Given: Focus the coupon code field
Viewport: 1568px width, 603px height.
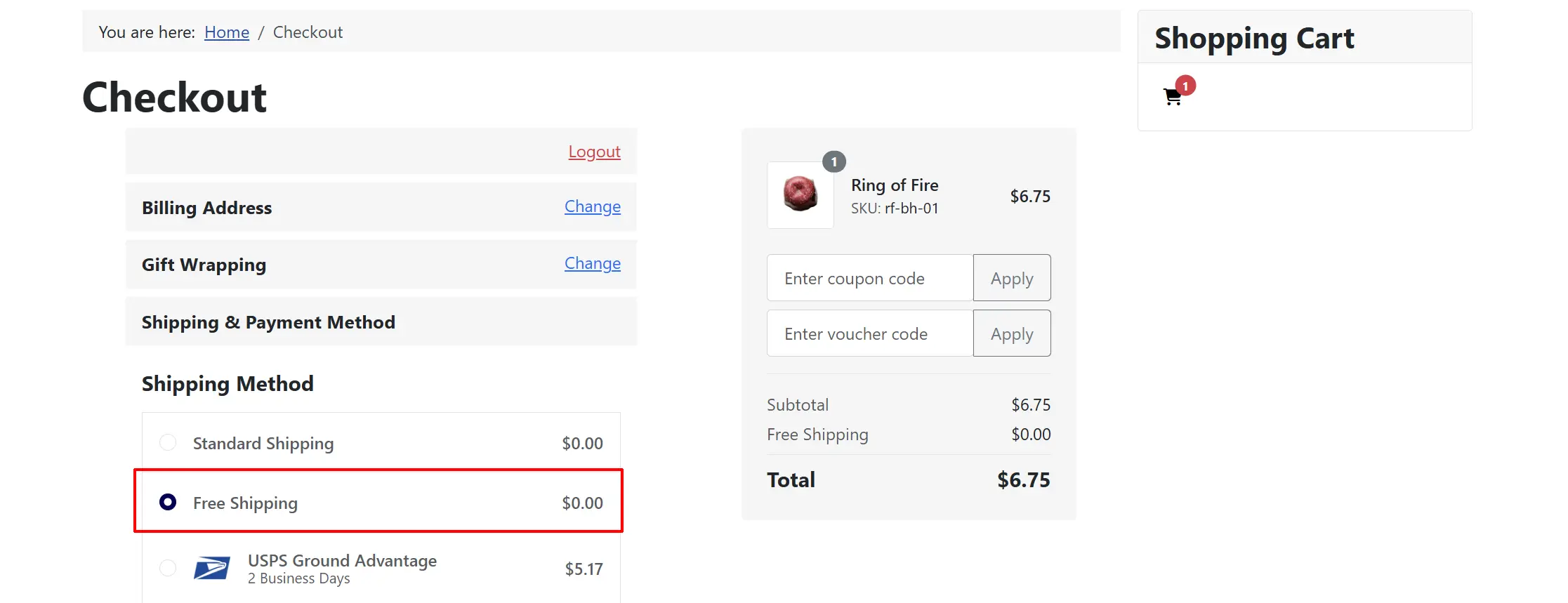Looking at the screenshot, I should point(870,278).
